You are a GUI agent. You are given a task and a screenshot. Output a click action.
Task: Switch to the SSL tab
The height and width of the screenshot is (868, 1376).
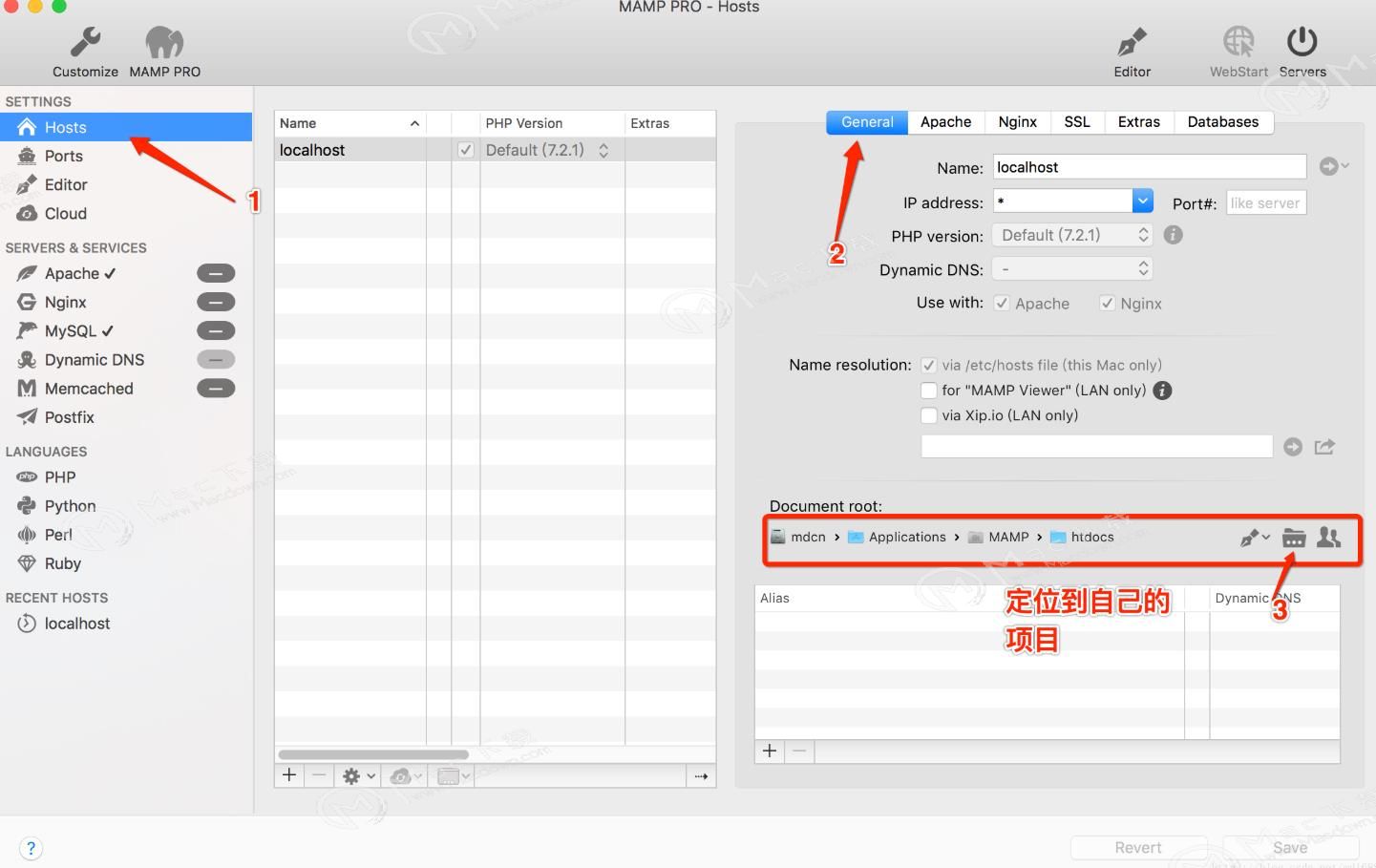point(1077,121)
